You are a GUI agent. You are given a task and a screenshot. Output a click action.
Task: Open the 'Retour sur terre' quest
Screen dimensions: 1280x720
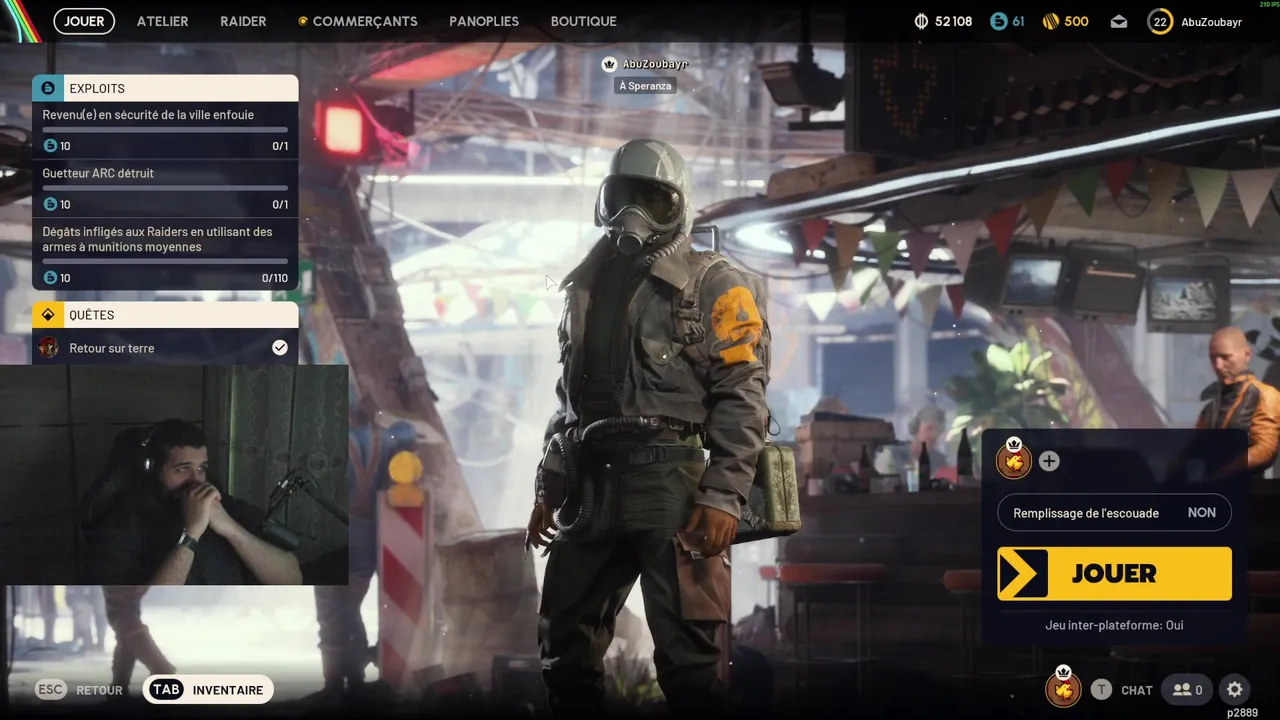pyautogui.click(x=165, y=347)
